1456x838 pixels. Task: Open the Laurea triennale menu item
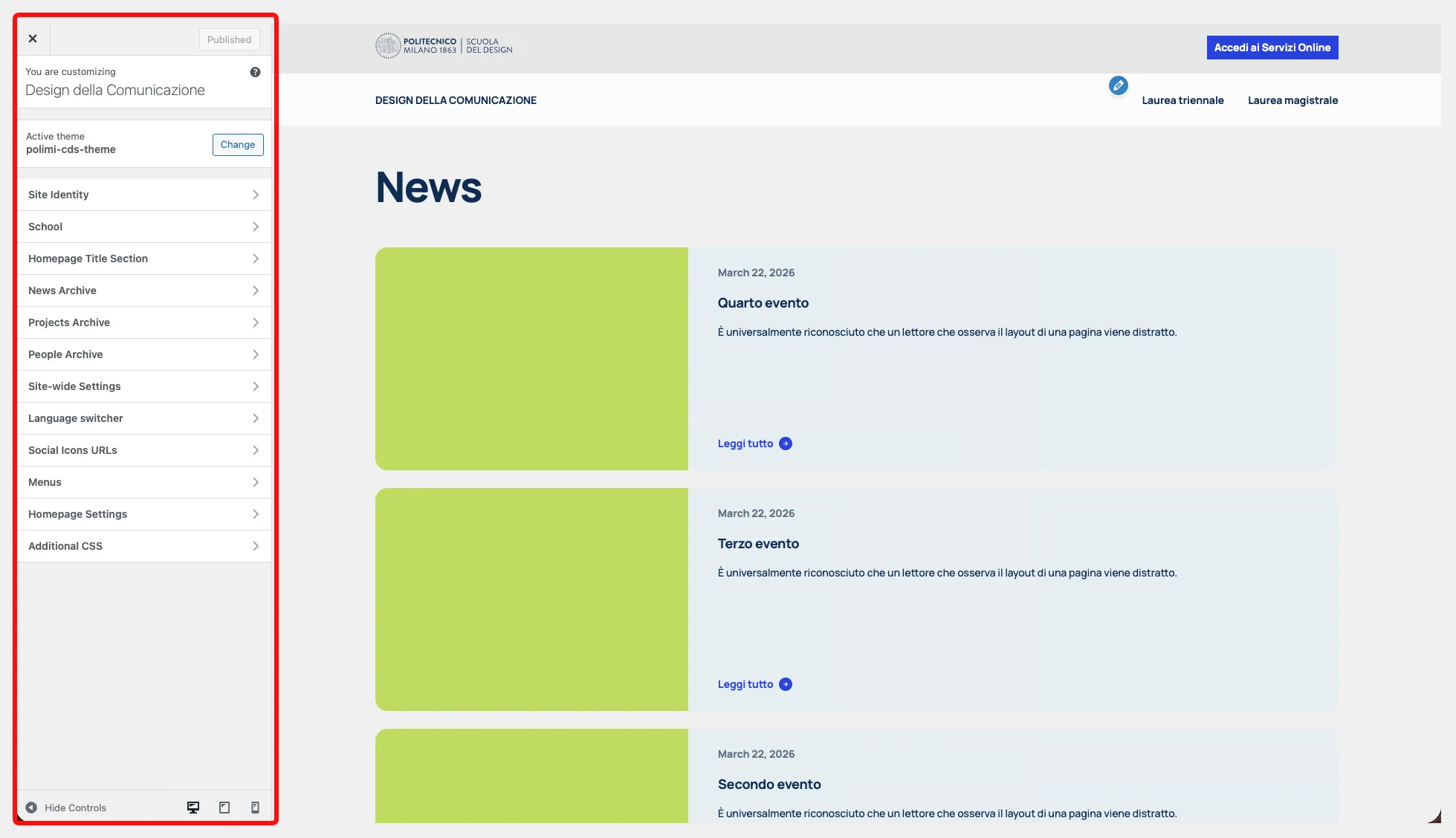pyautogui.click(x=1182, y=100)
